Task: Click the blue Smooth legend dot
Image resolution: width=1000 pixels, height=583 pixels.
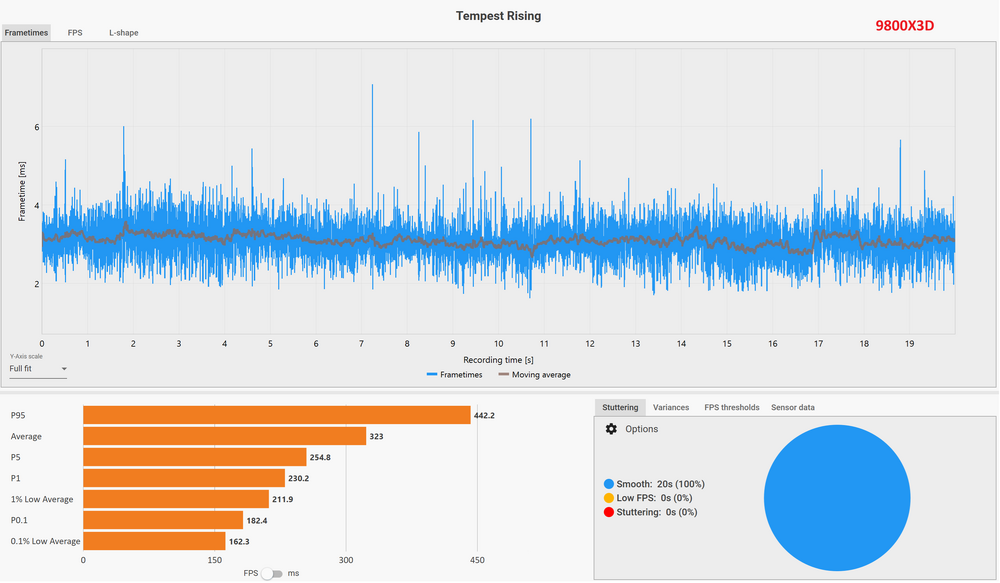Action: [609, 484]
